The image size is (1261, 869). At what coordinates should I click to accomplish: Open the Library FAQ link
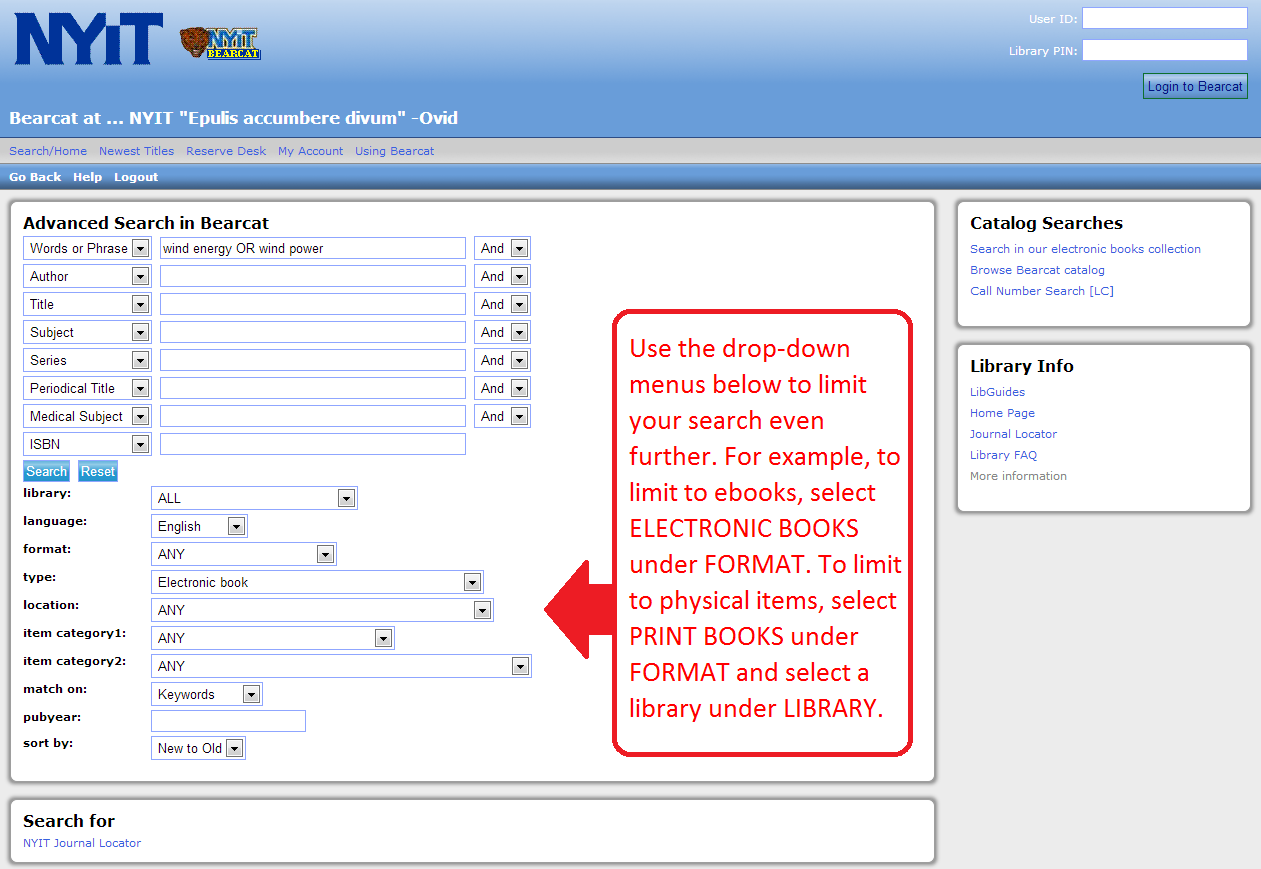point(1003,455)
